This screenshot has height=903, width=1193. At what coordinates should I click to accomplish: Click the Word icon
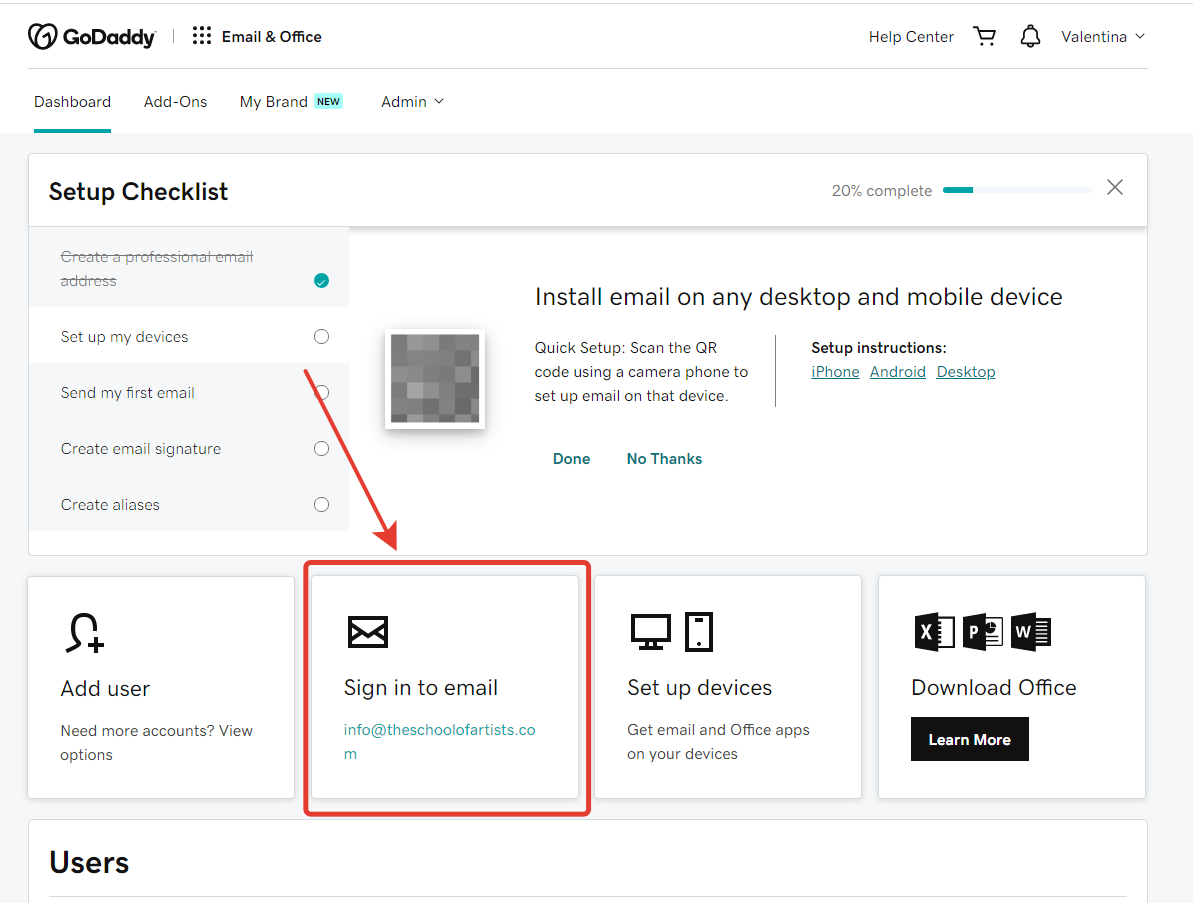(x=1031, y=632)
